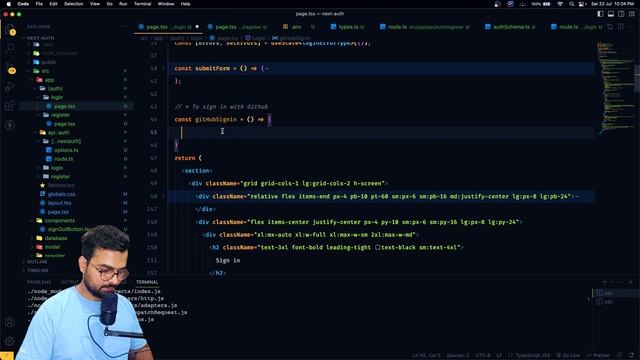Click the LF end-of-line indicator
The width and height of the screenshot is (640, 360).
(x=499, y=356)
